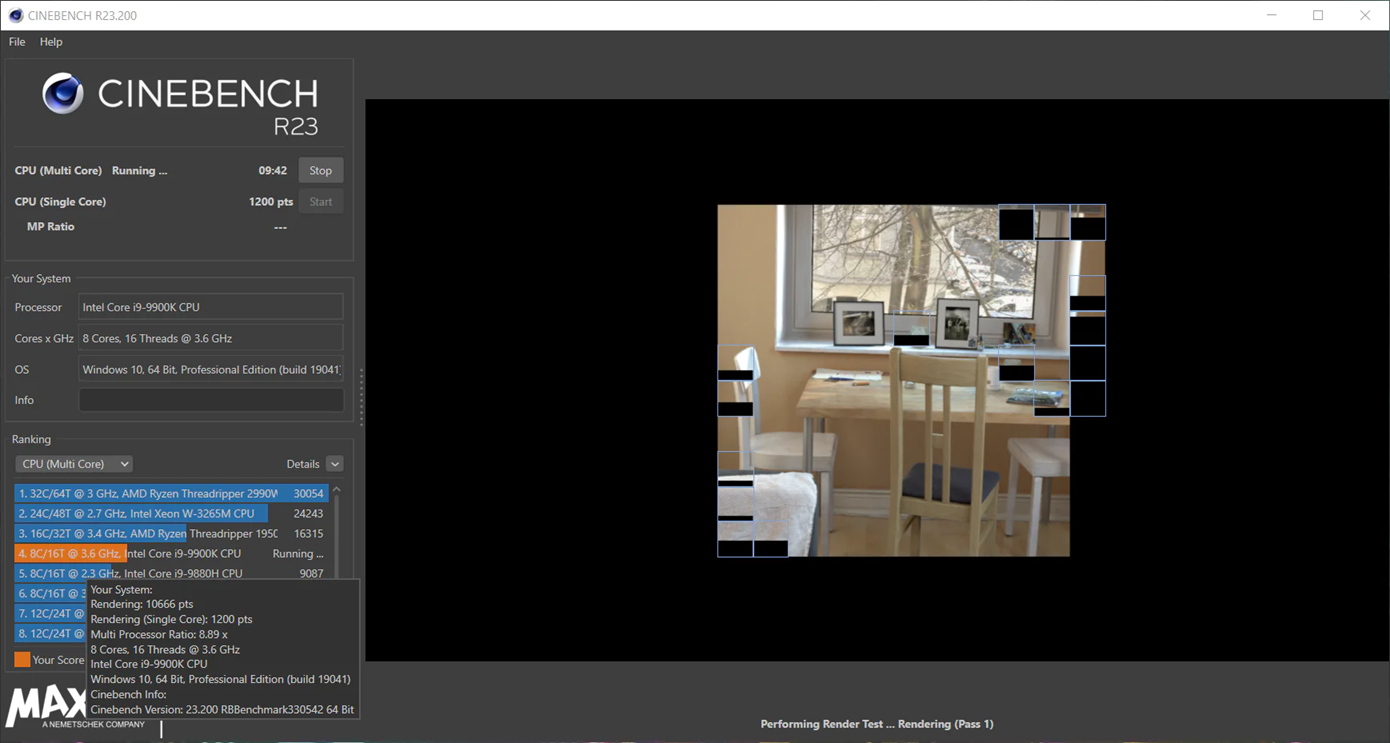1390x743 pixels.
Task: Open the CPU (Multi Core) ranking dropdown
Action: pyautogui.click(x=74, y=464)
